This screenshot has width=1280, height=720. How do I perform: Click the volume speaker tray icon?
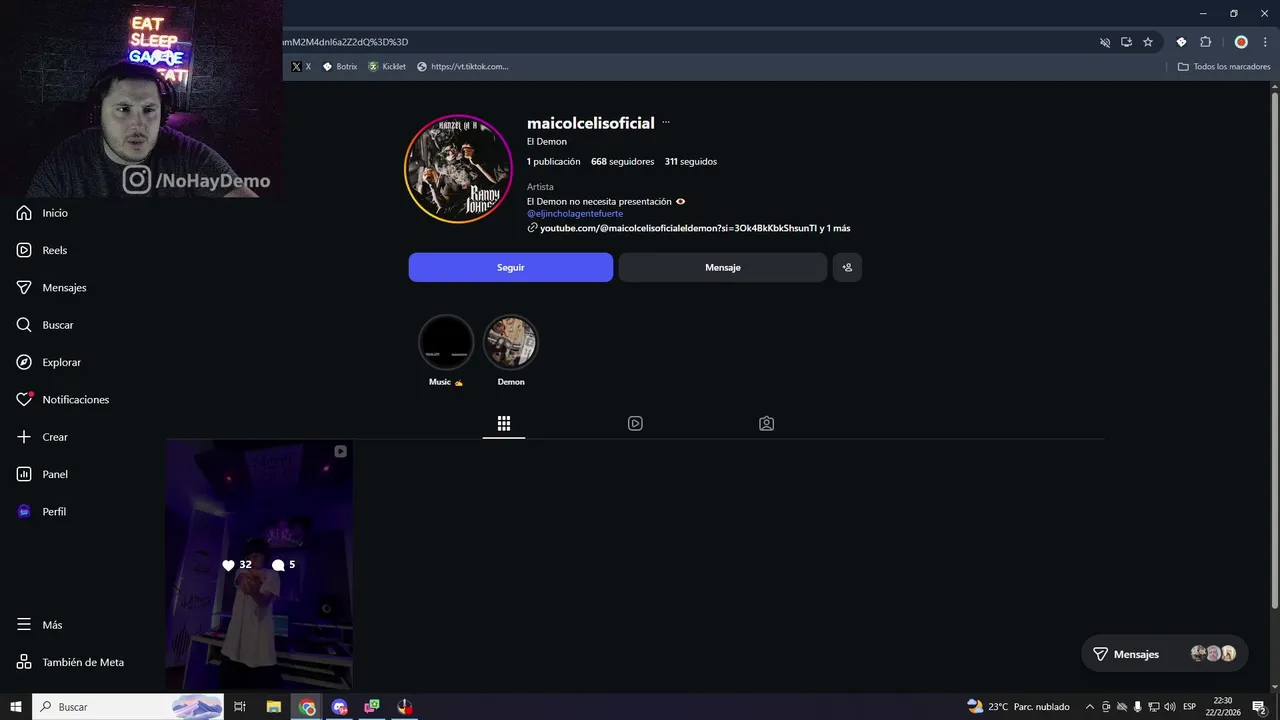[x=1169, y=707]
